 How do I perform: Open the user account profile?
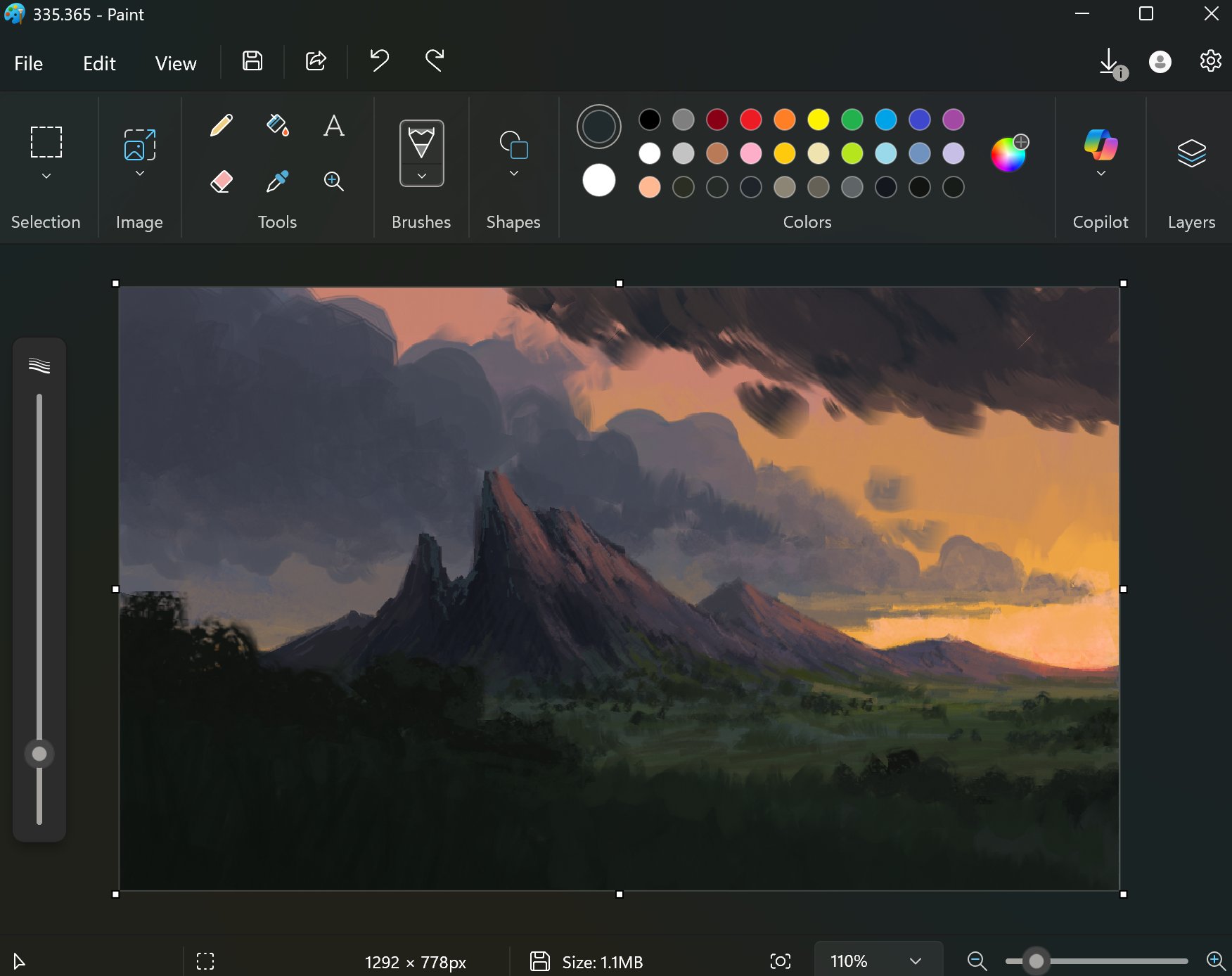tap(1160, 62)
